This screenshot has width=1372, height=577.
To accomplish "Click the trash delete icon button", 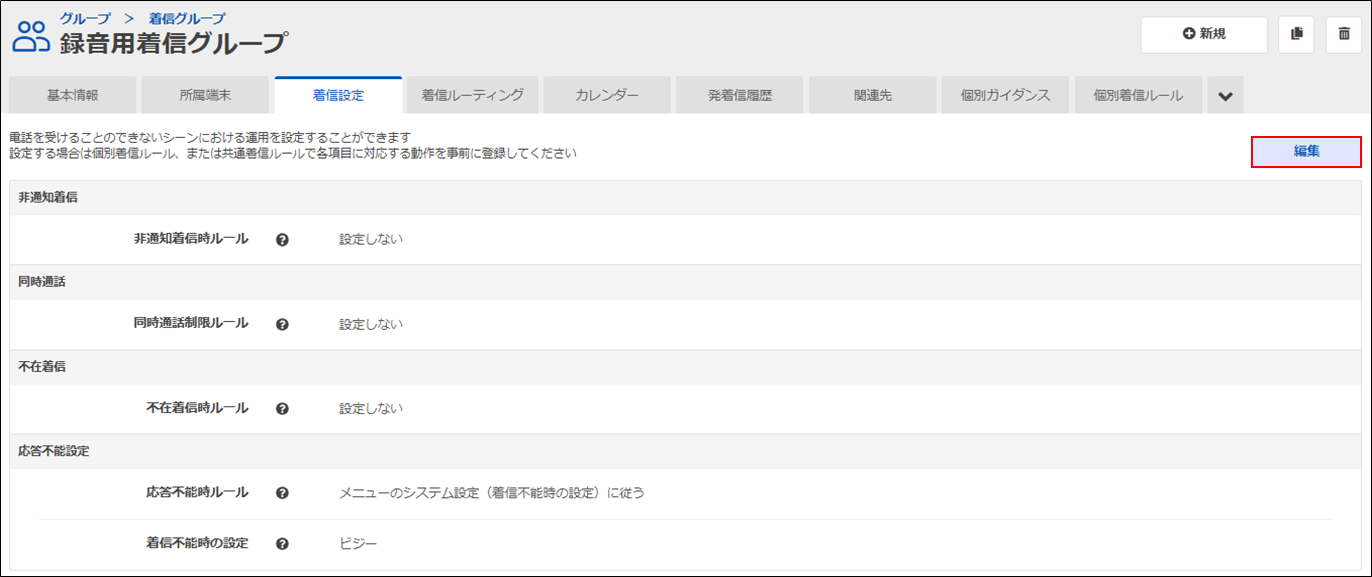I will [1343, 34].
